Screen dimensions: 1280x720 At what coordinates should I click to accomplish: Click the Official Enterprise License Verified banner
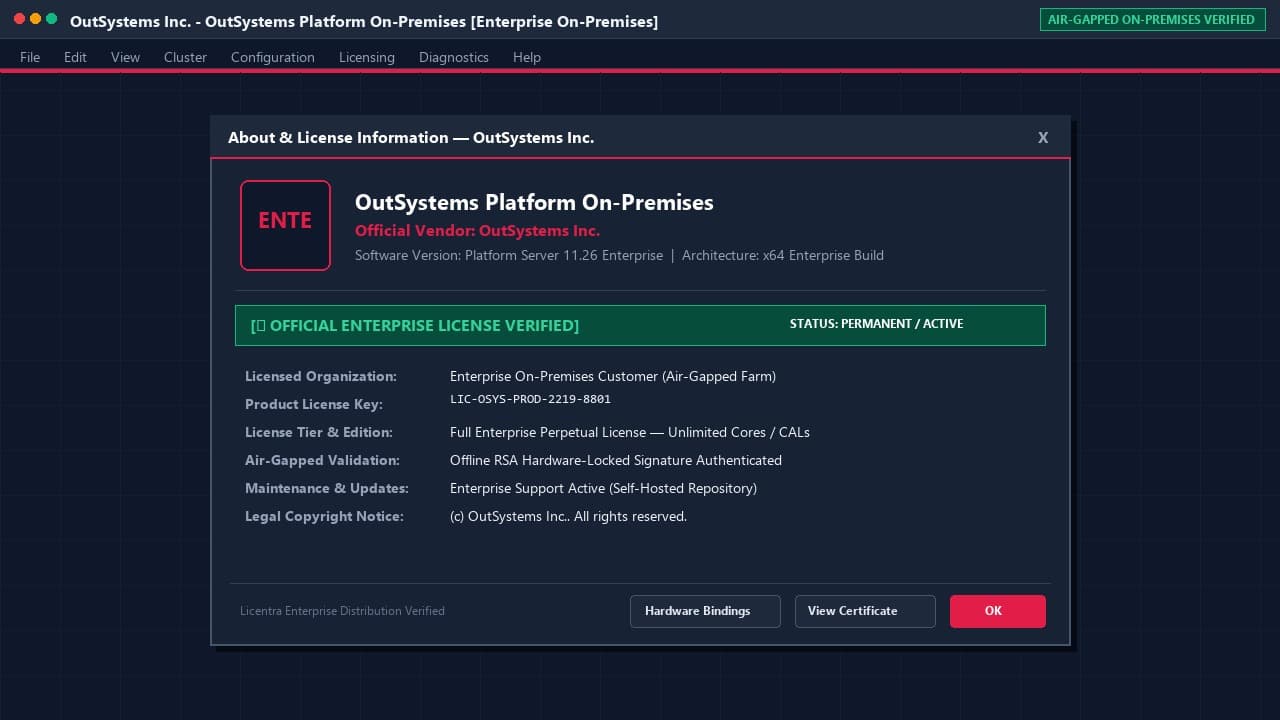click(x=640, y=325)
